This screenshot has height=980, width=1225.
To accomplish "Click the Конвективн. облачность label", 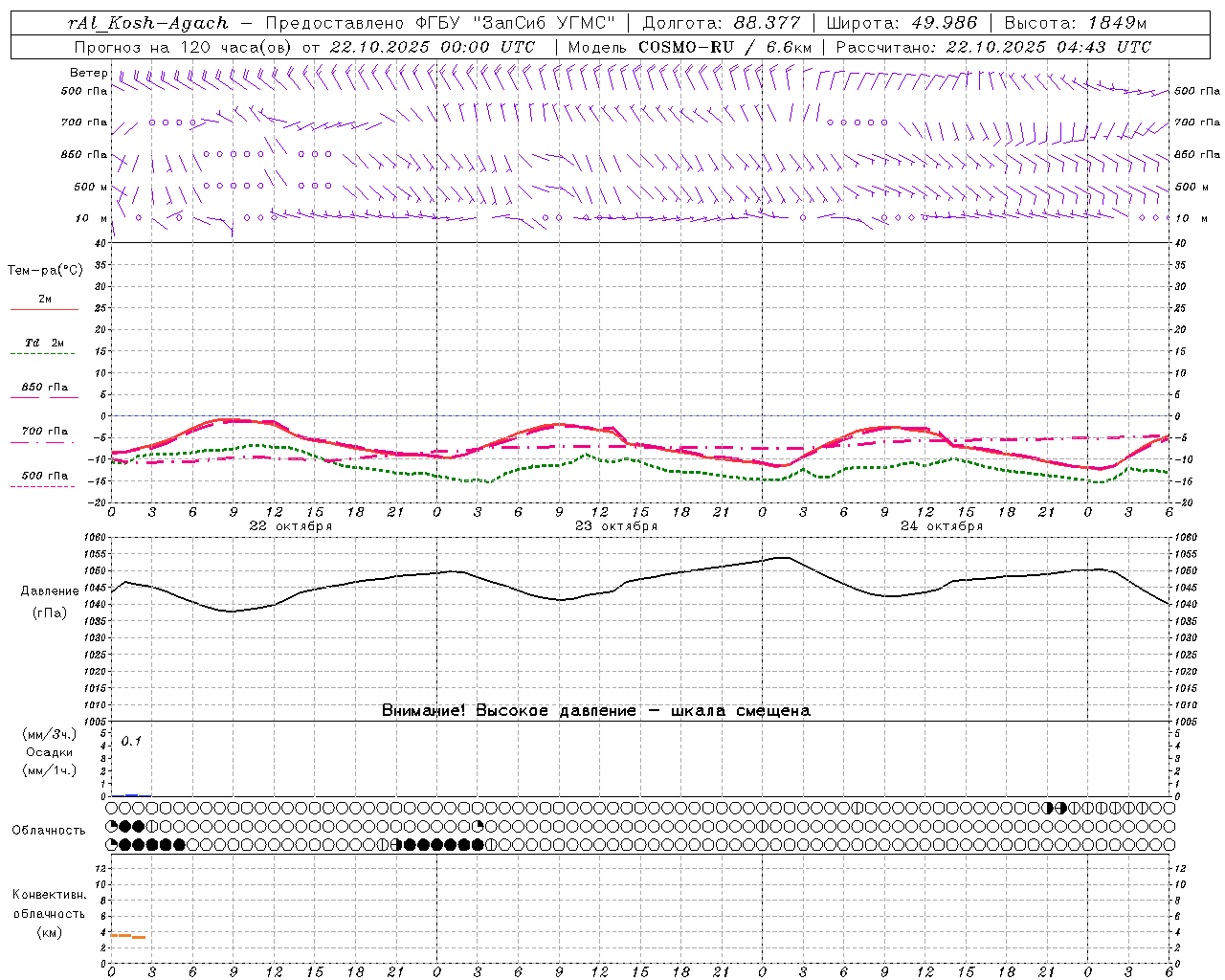I will 49,904.
